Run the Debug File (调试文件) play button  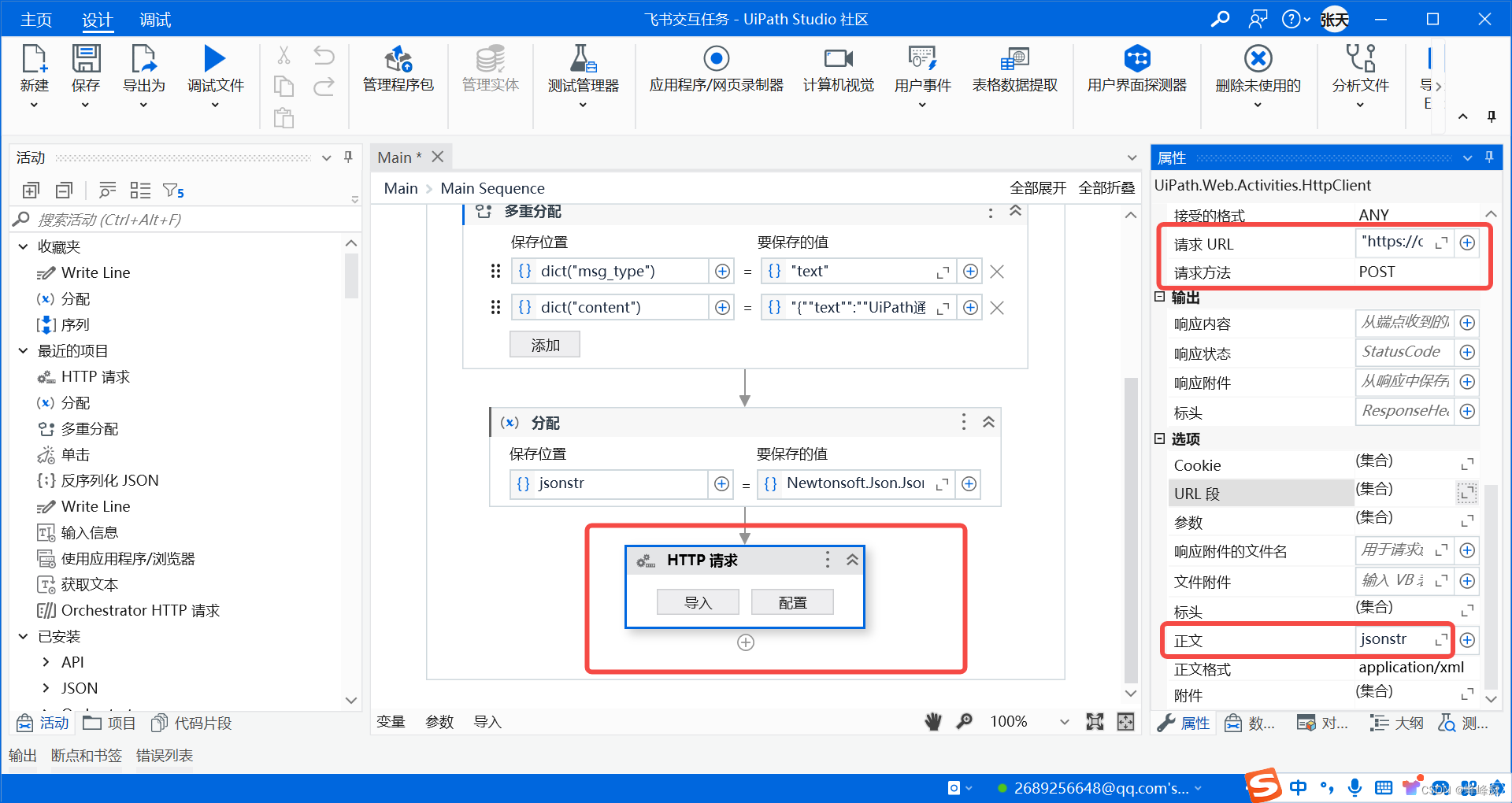(214, 58)
